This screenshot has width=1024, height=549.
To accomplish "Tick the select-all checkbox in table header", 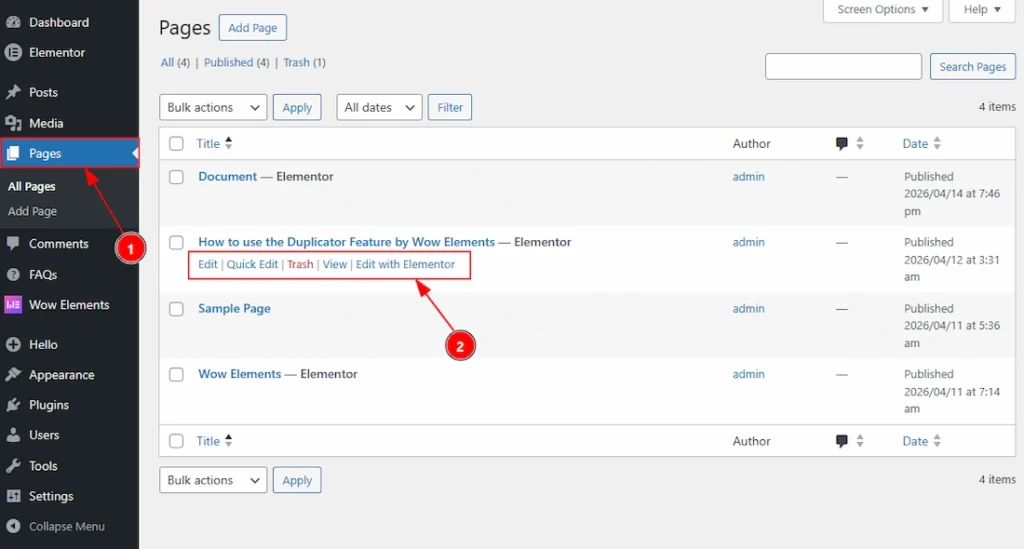I will coord(176,144).
